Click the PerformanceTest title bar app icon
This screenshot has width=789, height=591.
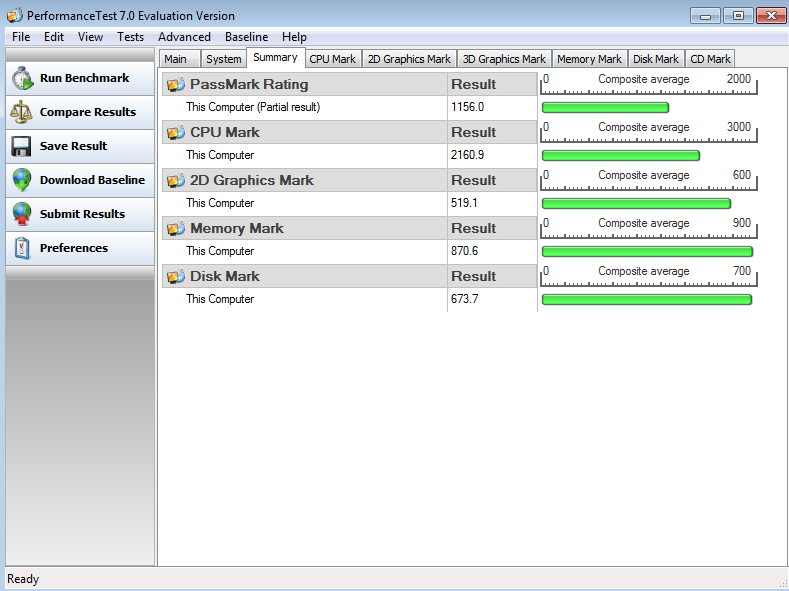(x=15, y=16)
